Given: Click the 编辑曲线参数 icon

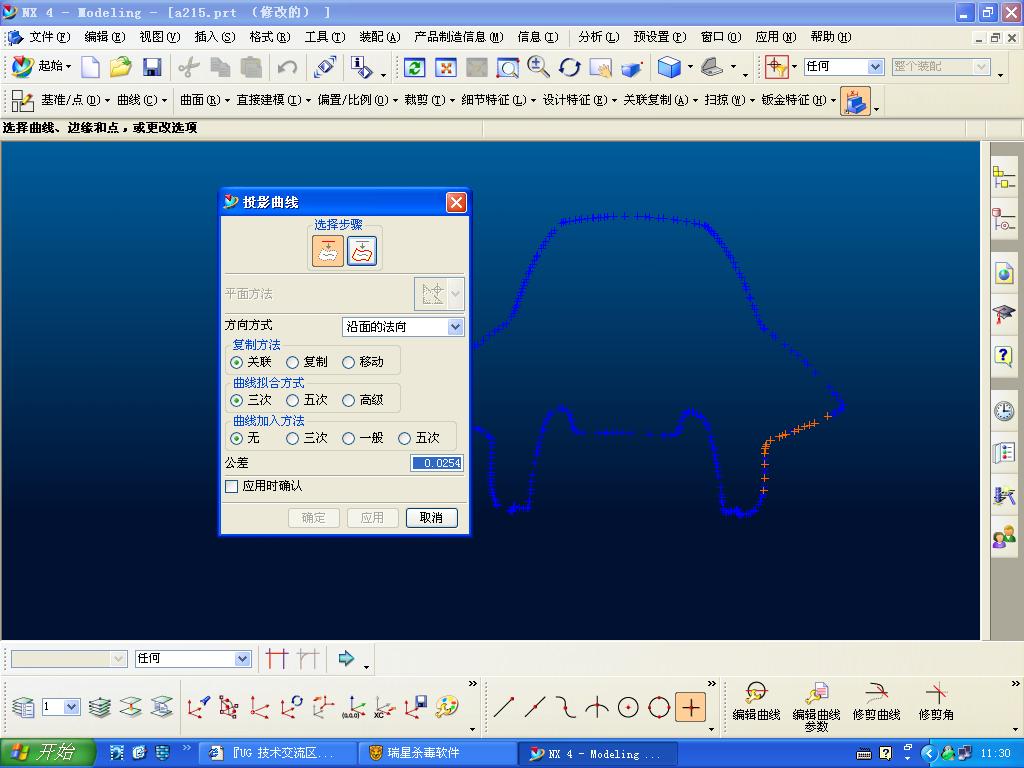Looking at the screenshot, I should tap(816, 707).
